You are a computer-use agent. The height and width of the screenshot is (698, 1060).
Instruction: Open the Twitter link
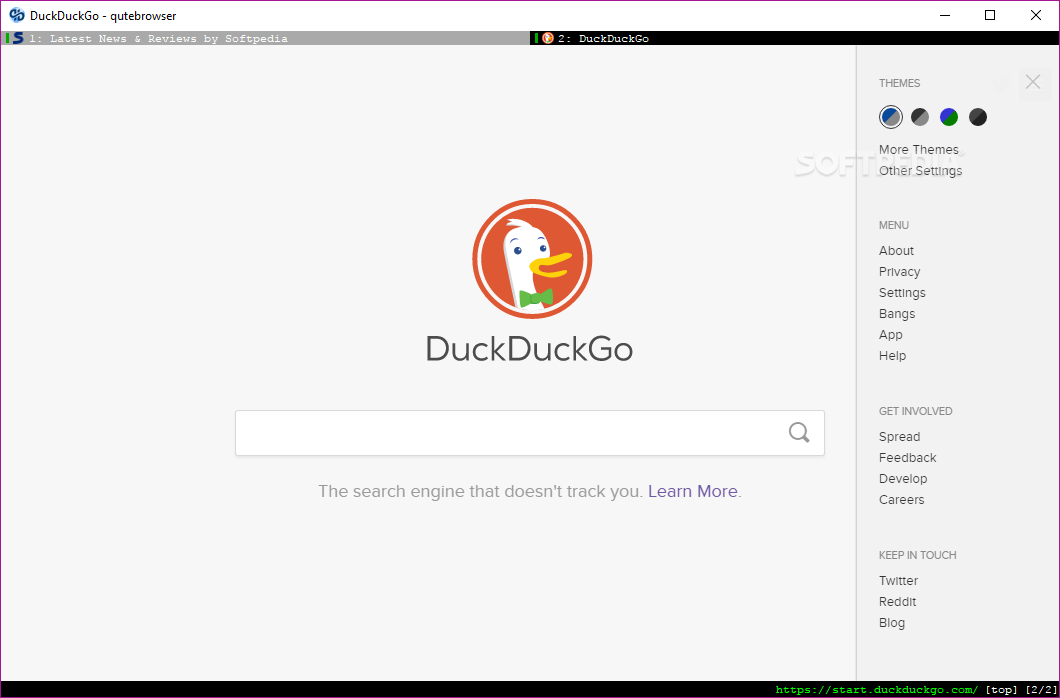pyautogui.click(x=898, y=580)
